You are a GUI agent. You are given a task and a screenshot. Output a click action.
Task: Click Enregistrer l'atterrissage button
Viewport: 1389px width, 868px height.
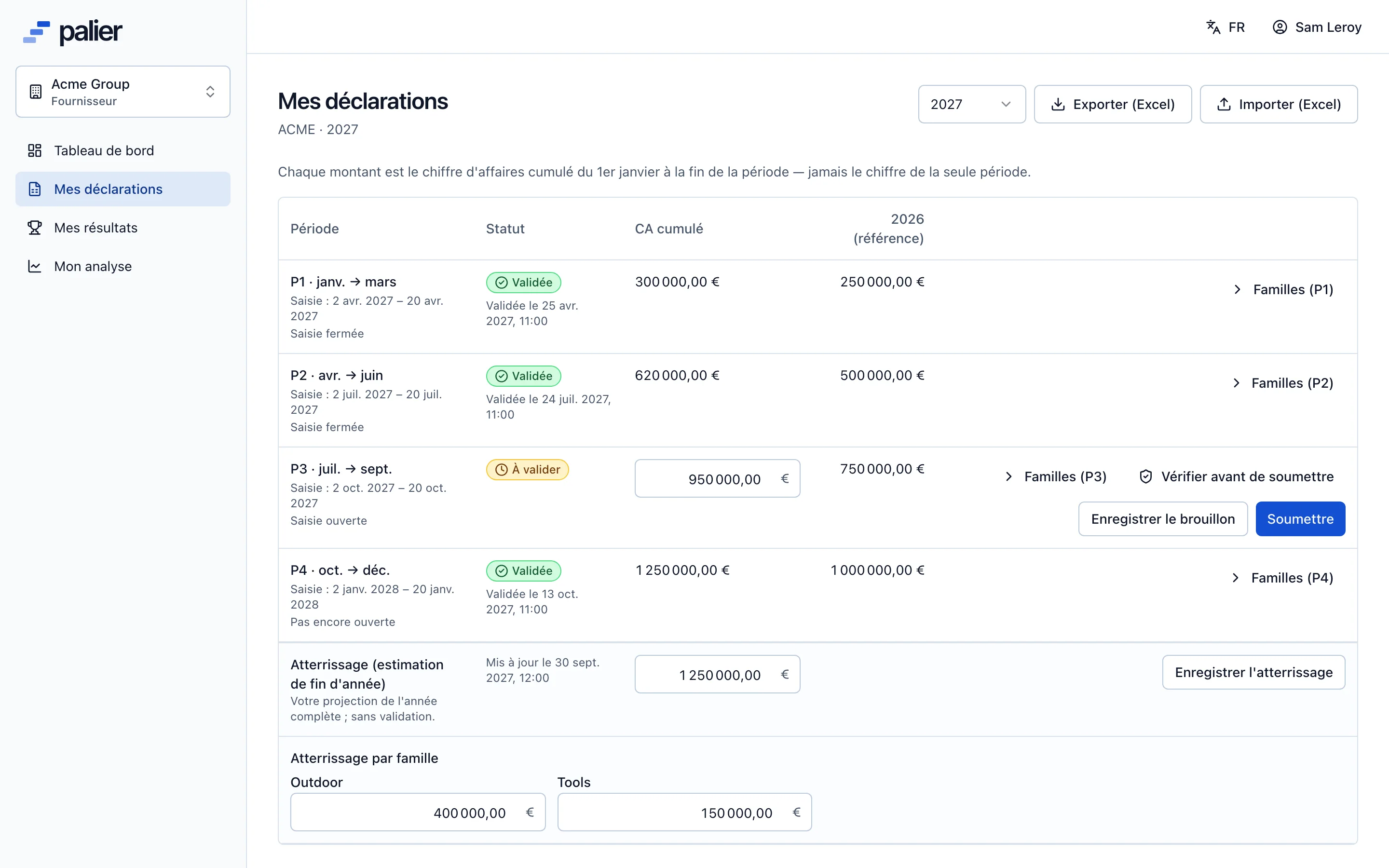click(x=1253, y=672)
